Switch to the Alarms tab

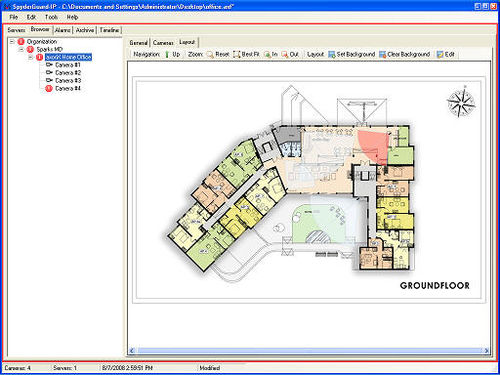point(63,30)
